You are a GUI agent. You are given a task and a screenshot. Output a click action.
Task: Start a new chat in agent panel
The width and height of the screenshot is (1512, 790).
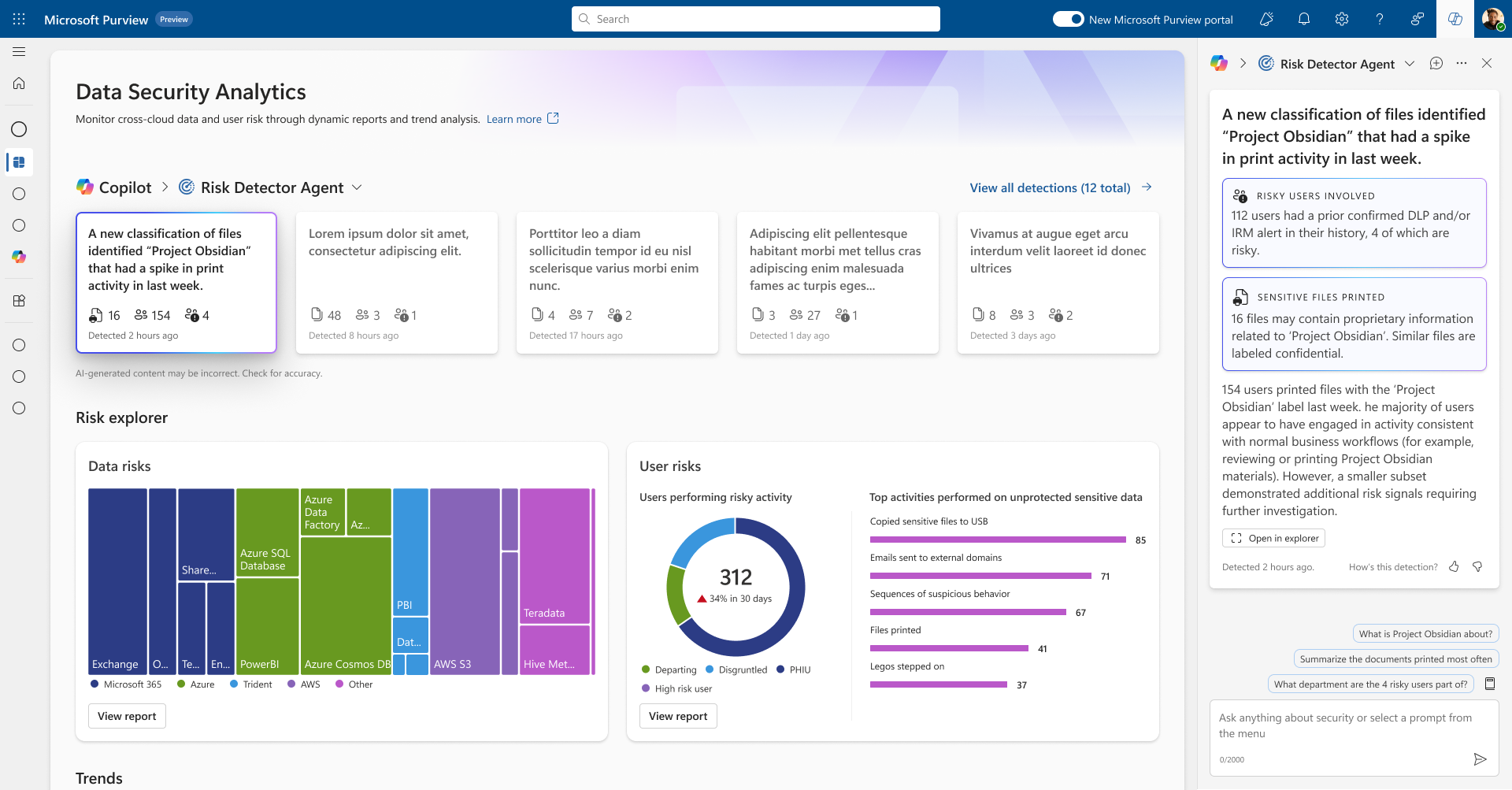click(1436, 64)
